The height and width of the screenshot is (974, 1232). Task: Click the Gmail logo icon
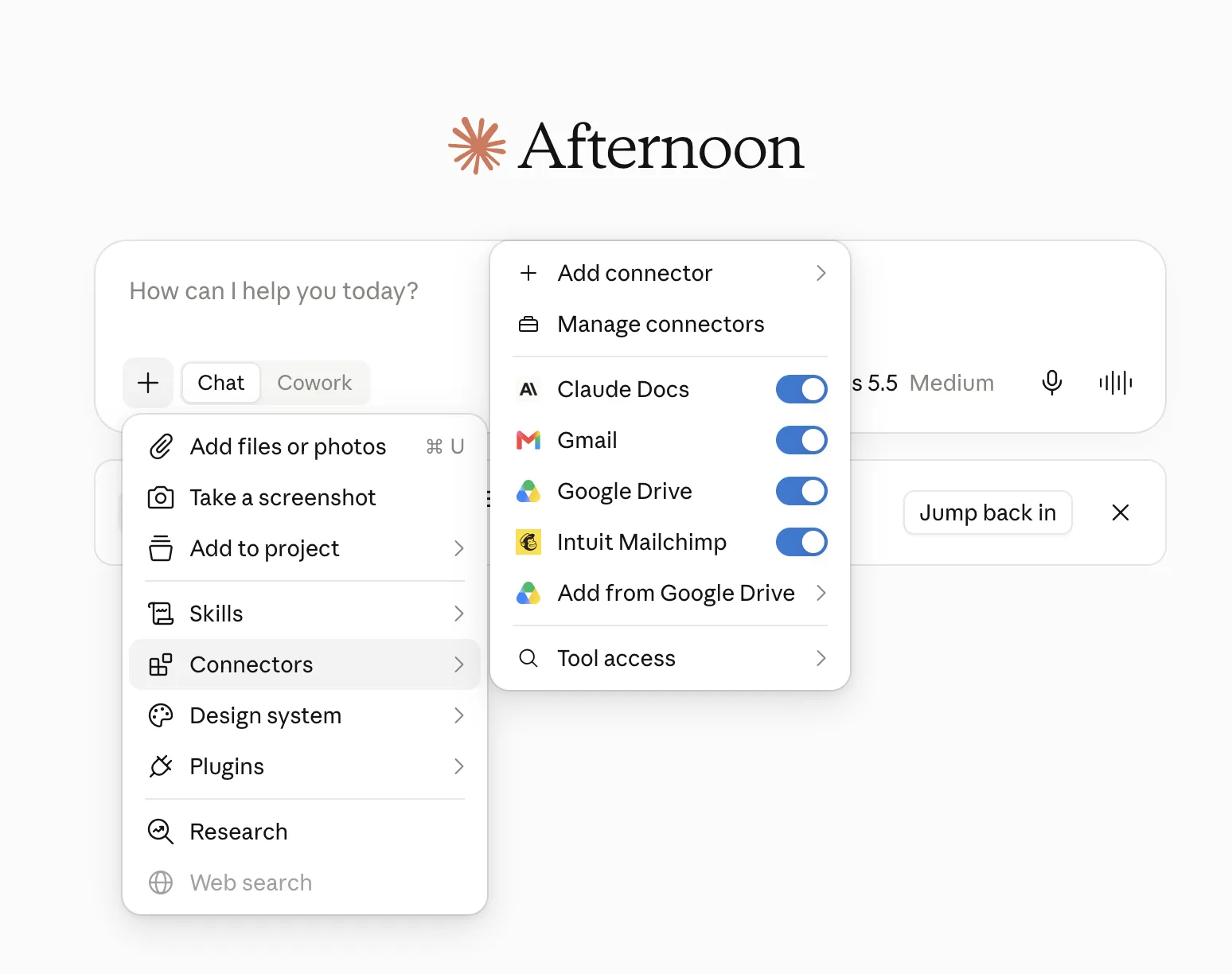point(528,440)
